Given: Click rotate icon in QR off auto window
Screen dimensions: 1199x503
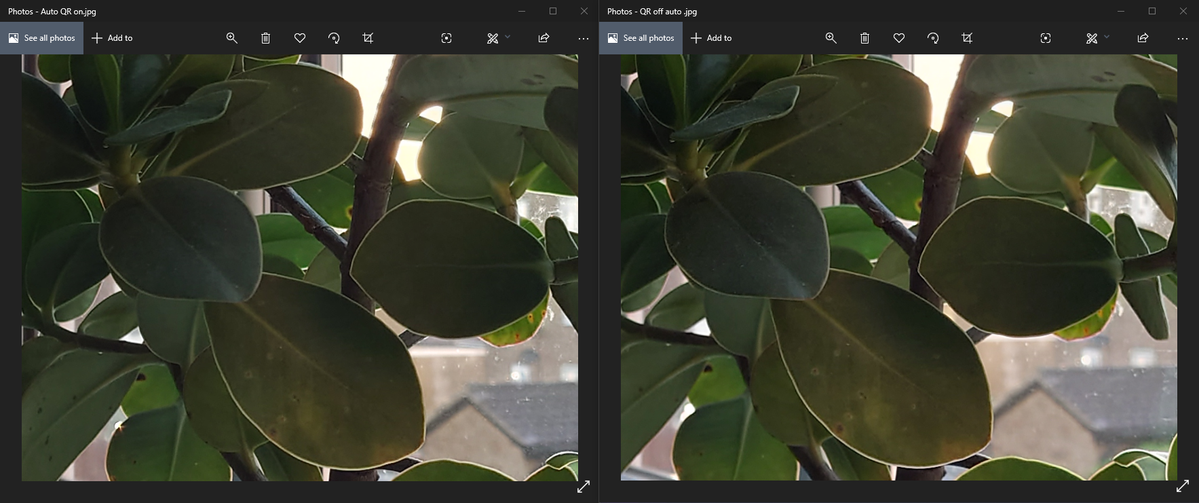Looking at the screenshot, I should tap(932, 38).
